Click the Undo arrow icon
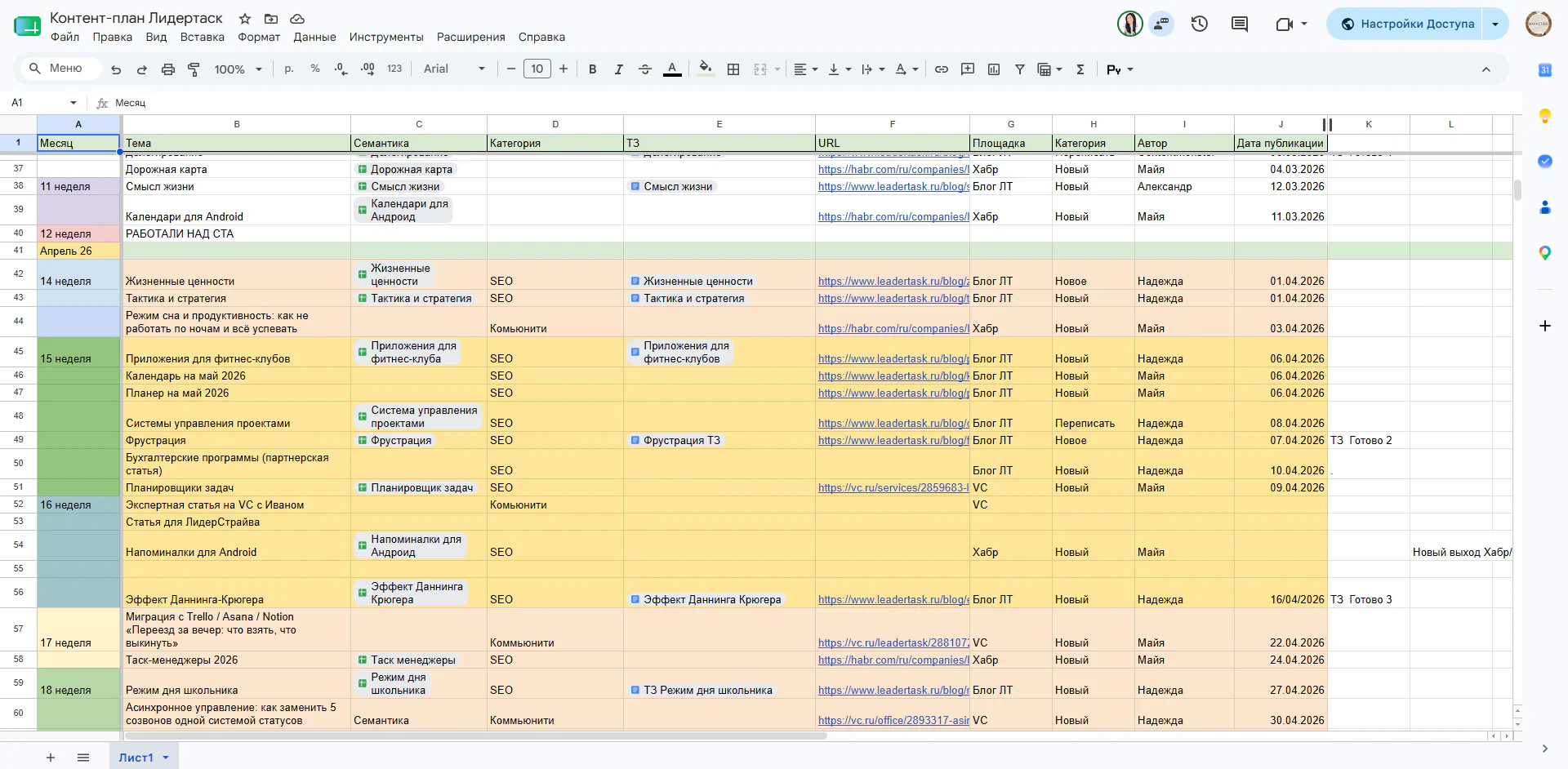Screen dimensions: 1568x769 coord(116,69)
